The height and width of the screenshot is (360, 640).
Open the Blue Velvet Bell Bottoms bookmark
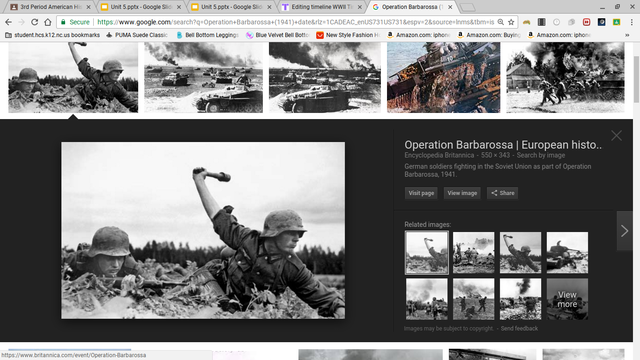click(278, 35)
